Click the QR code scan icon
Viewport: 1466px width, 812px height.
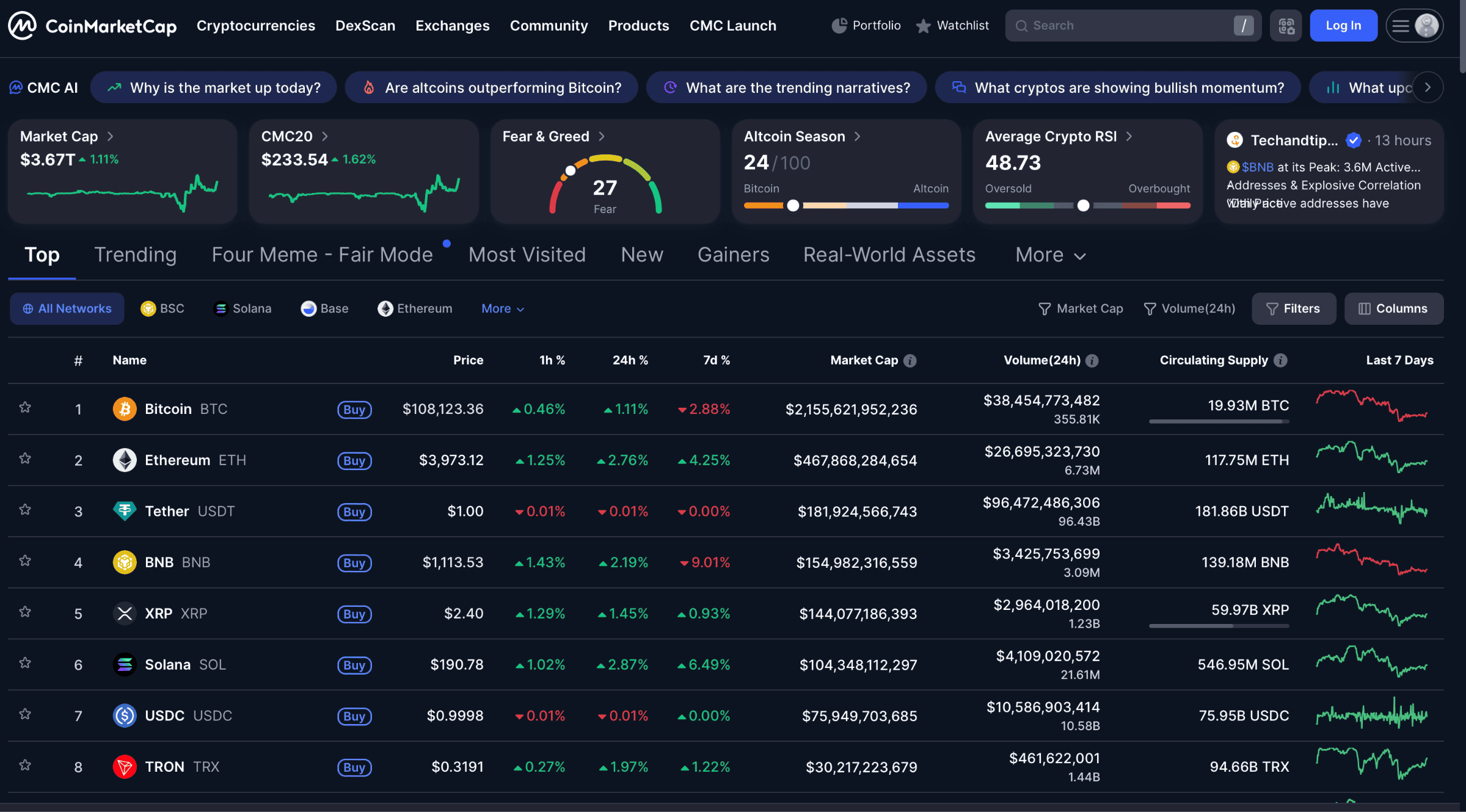1286,26
